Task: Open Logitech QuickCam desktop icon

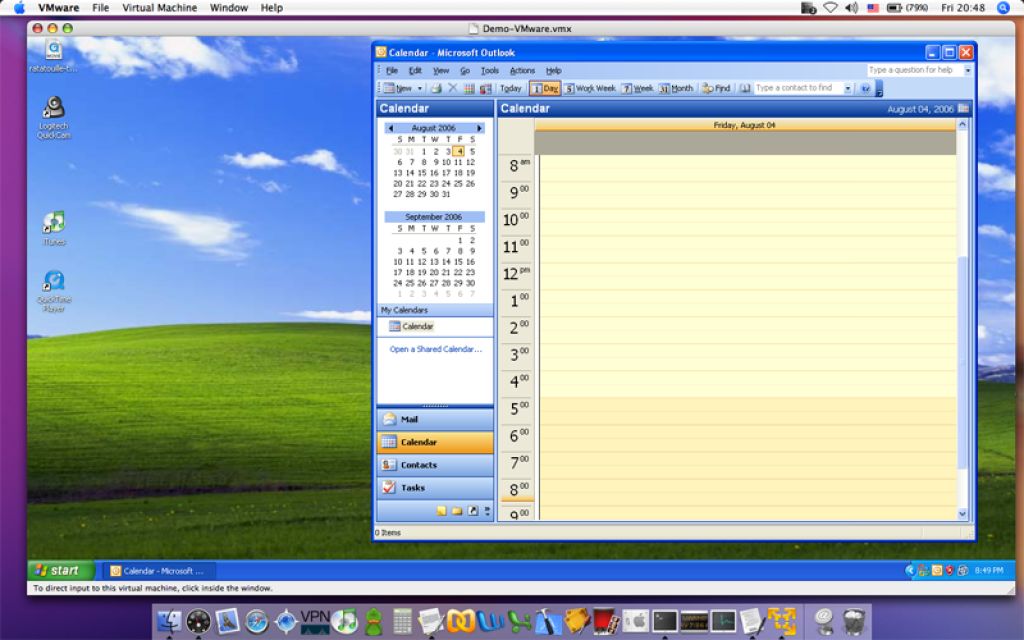Action: coord(54,118)
